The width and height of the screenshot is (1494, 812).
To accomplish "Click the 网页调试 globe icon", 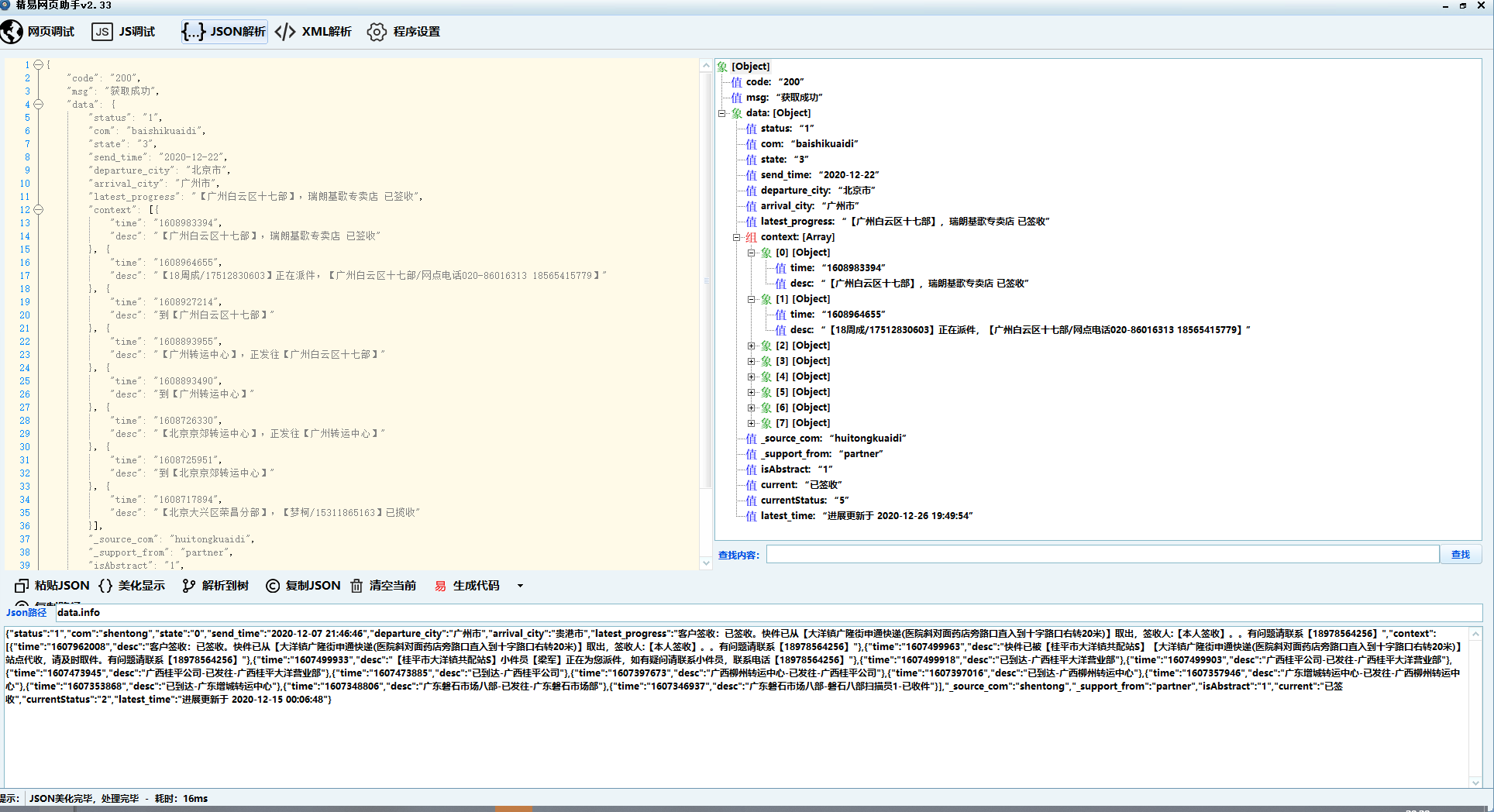I will click(x=12, y=32).
